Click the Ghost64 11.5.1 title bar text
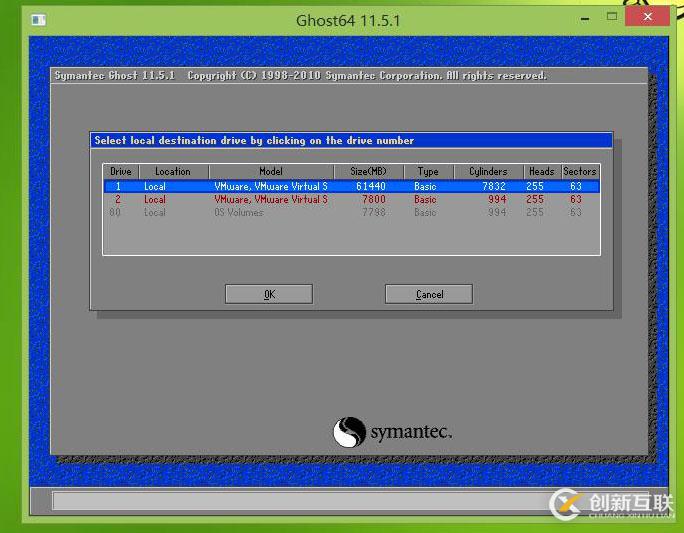 [348, 20]
